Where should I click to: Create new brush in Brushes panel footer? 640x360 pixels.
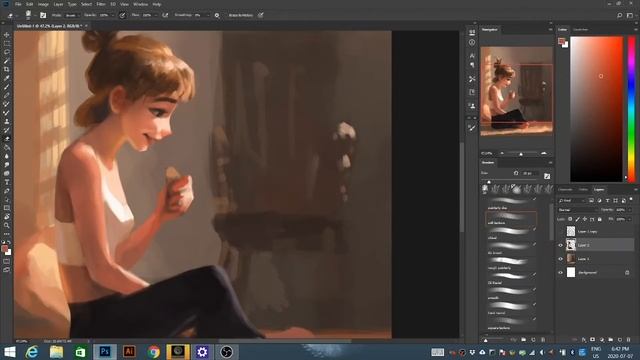533,340
